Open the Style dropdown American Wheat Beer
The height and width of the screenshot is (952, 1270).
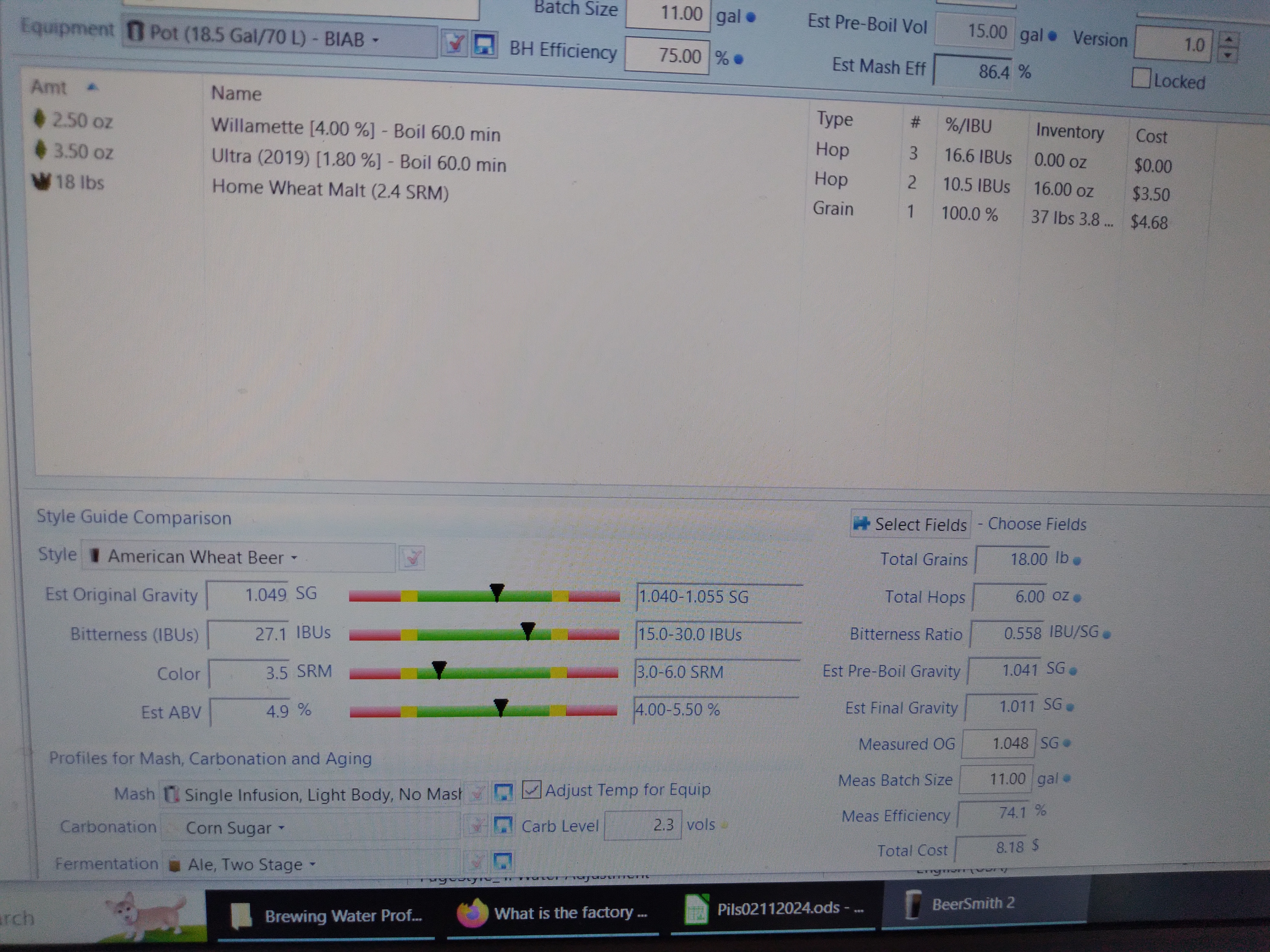point(238,557)
